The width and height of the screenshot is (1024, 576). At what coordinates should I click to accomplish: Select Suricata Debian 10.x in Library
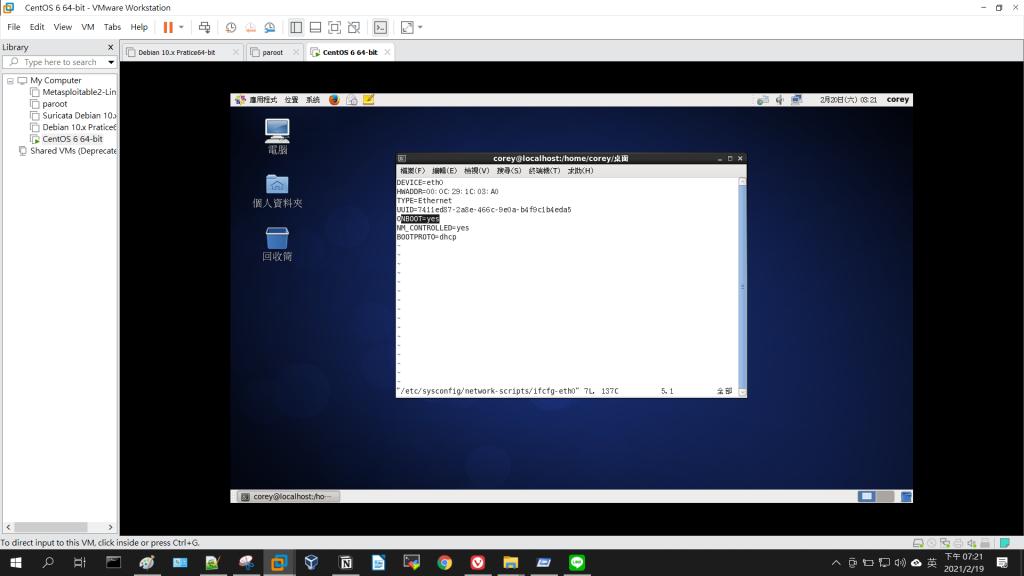click(73, 116)
